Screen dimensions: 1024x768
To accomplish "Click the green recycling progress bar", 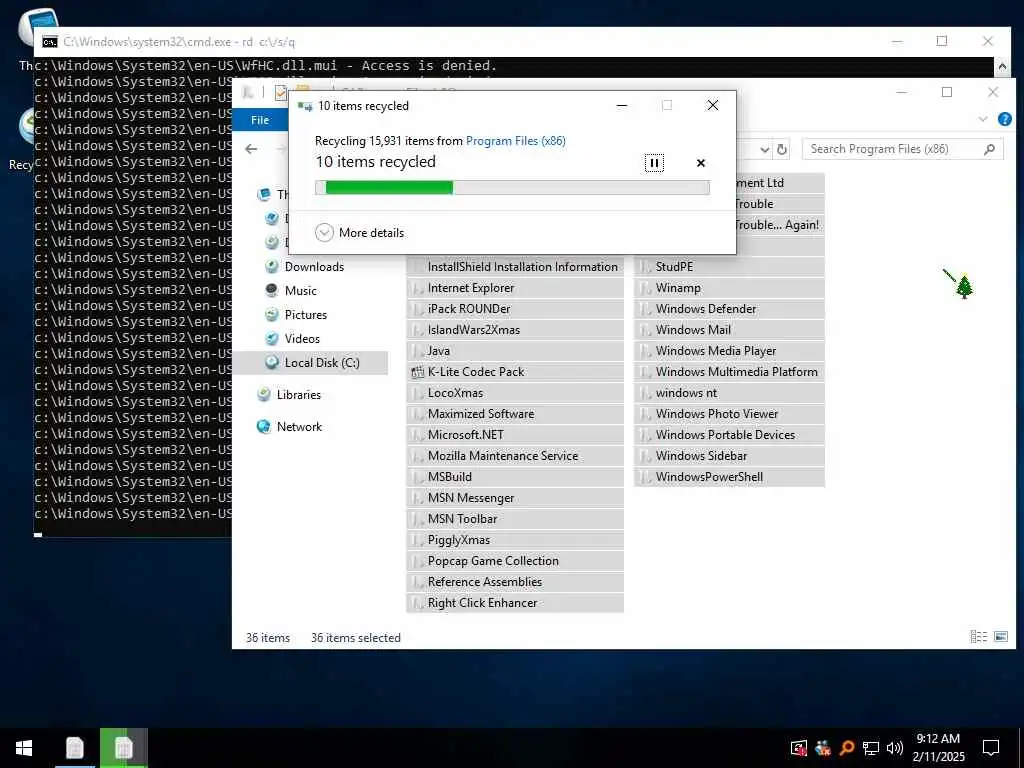I will pos(512,187).
